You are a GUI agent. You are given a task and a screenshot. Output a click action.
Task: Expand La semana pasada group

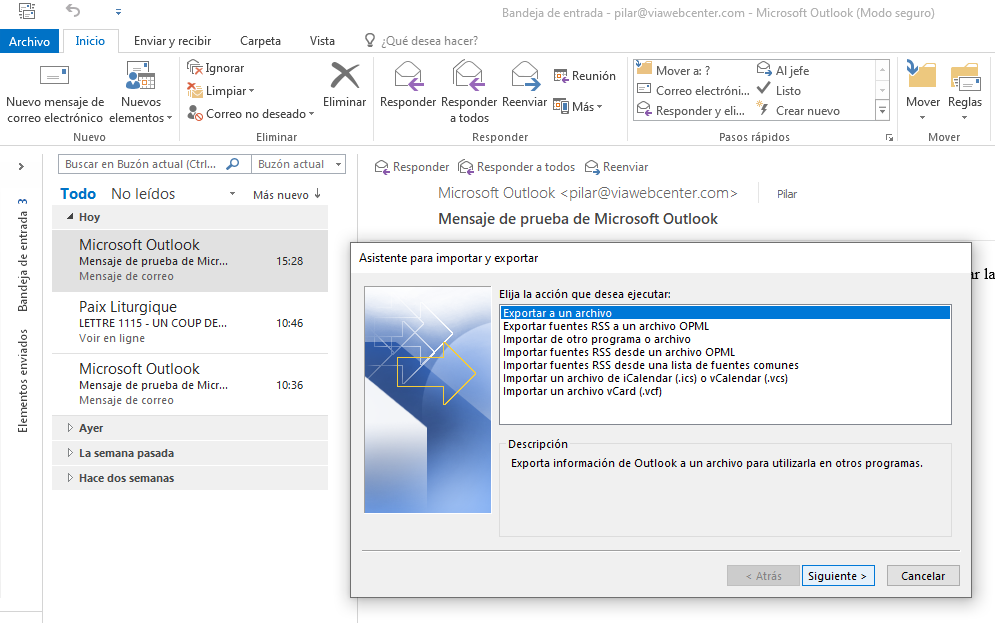click(x=70, y=453)
